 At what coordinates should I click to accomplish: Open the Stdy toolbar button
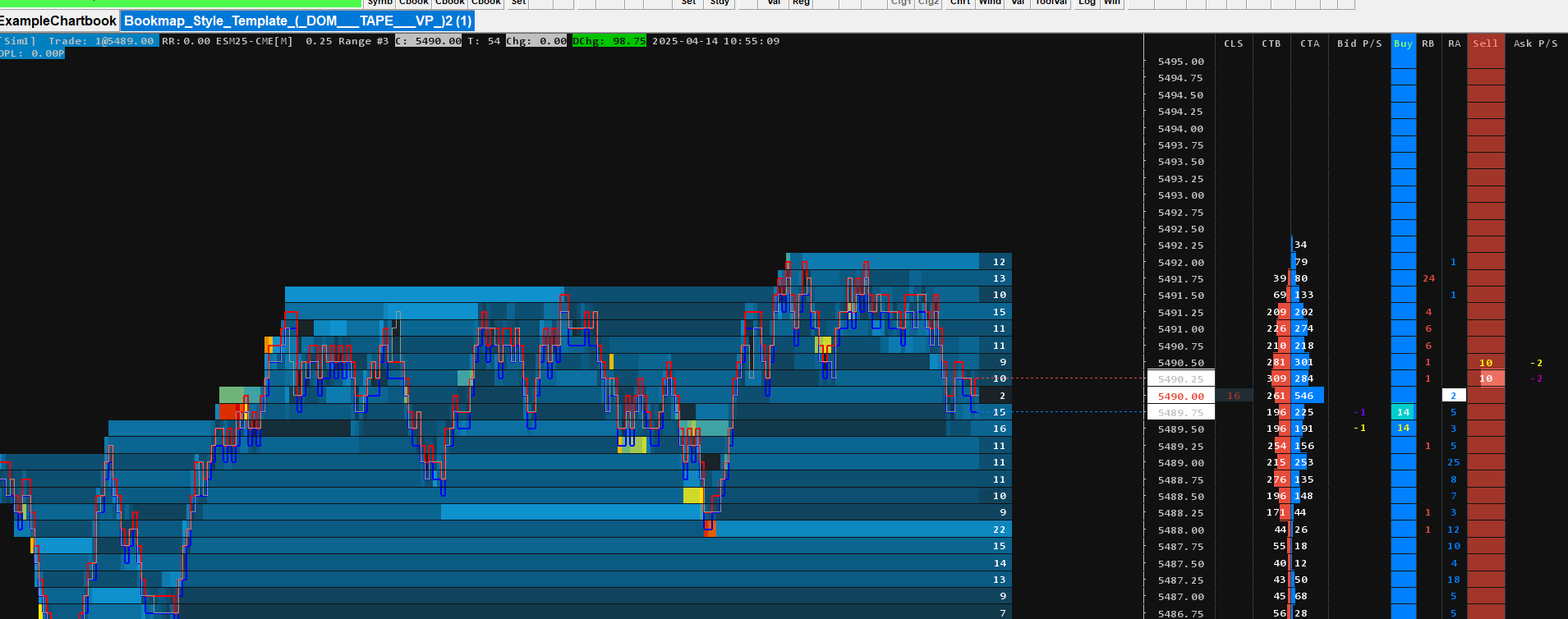tap(720, 3)
